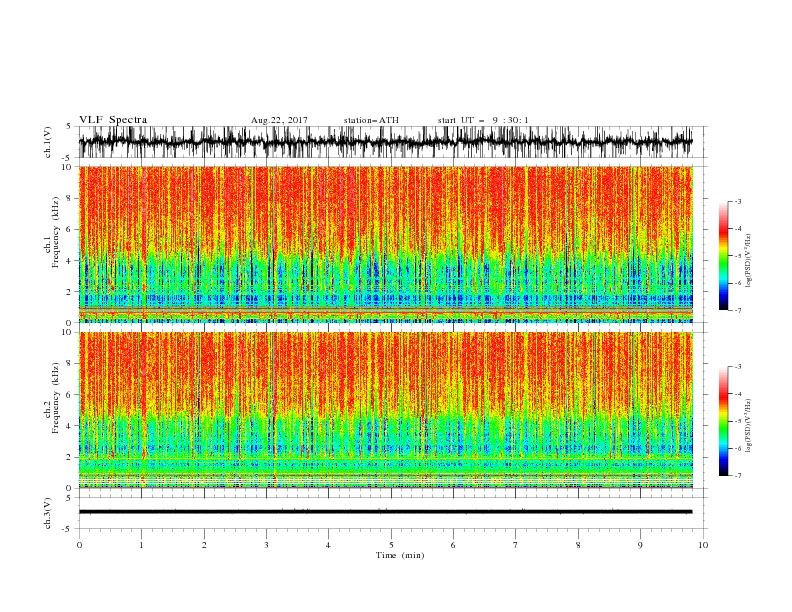Click the time axis tick label "4"
The width and height of the screenshot is (792, 612).
tap(328, 545)
